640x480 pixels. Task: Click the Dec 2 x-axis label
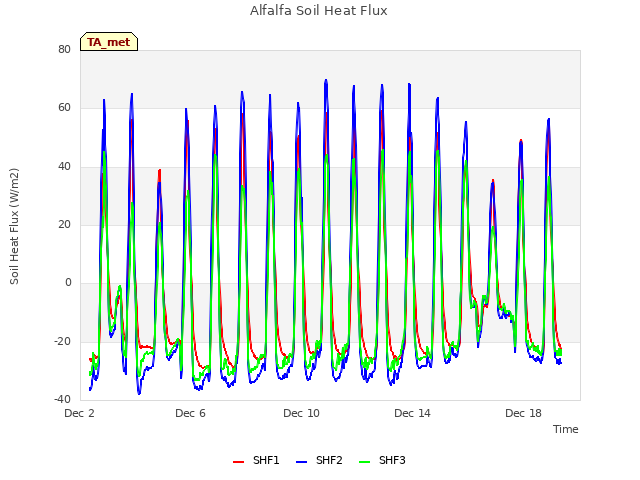click(x=79, y=413)
